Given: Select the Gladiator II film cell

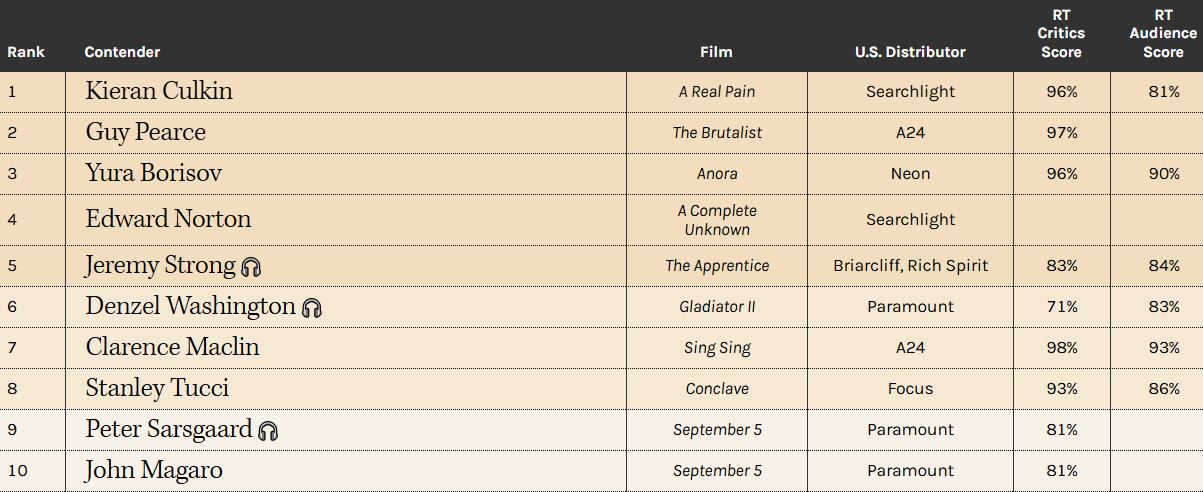Looking at the screenshot, I should tap(717, 307).
